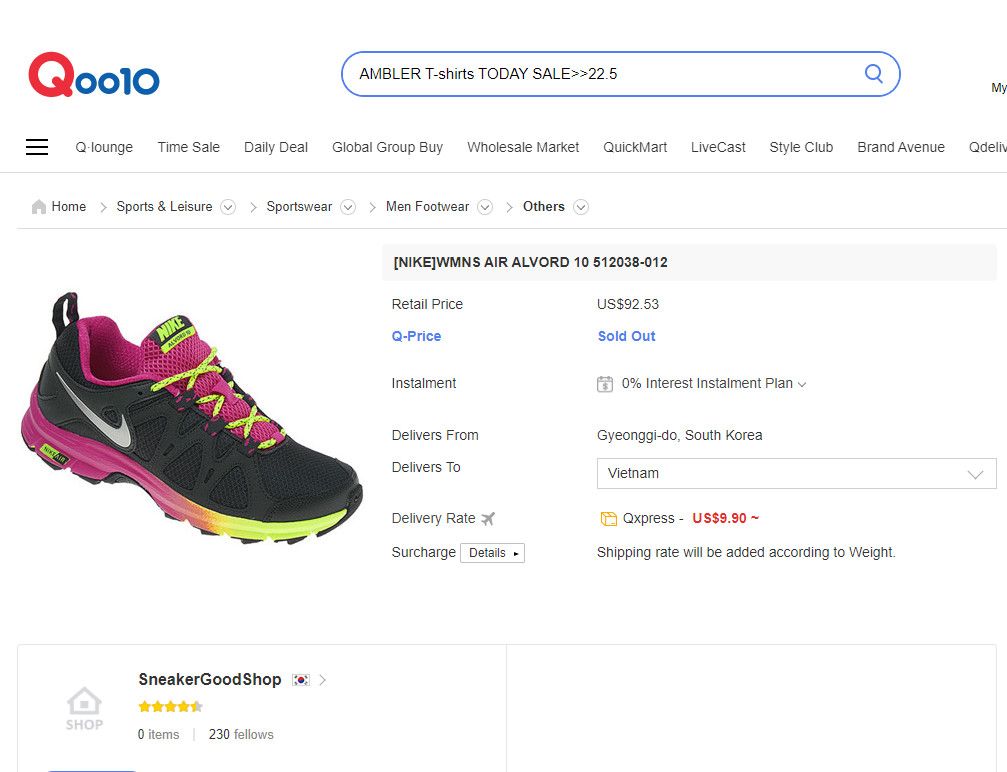Click the Home house icon in breadcrumb
The image size is (1007, 772).
[x=39, y=207]
